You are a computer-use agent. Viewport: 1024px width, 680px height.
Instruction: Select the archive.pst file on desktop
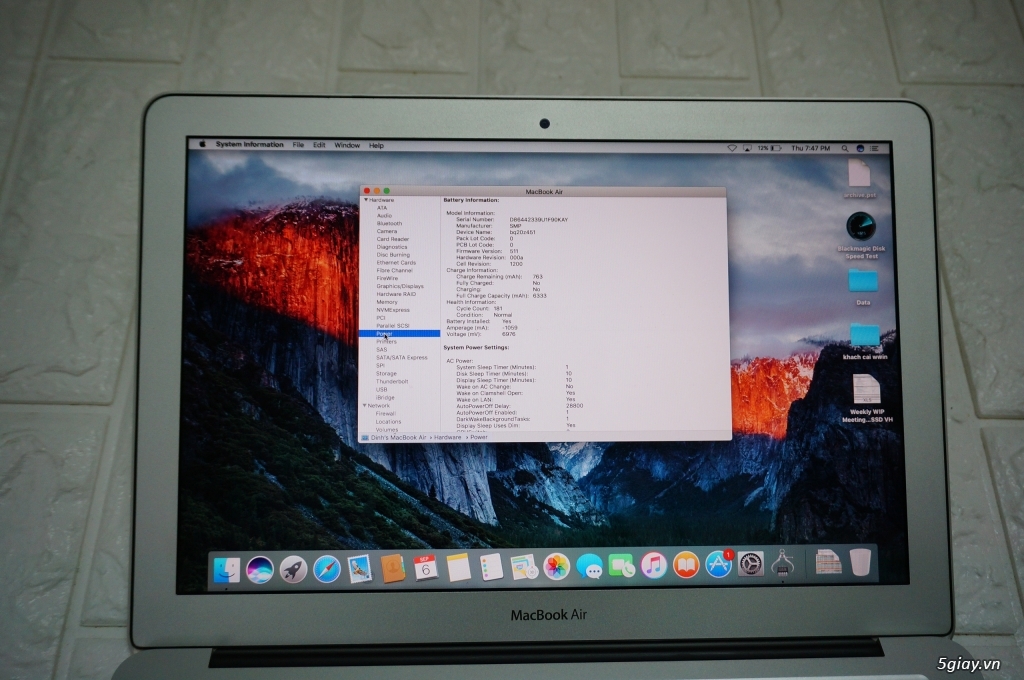pyautogui.click(x=859, y=179)
